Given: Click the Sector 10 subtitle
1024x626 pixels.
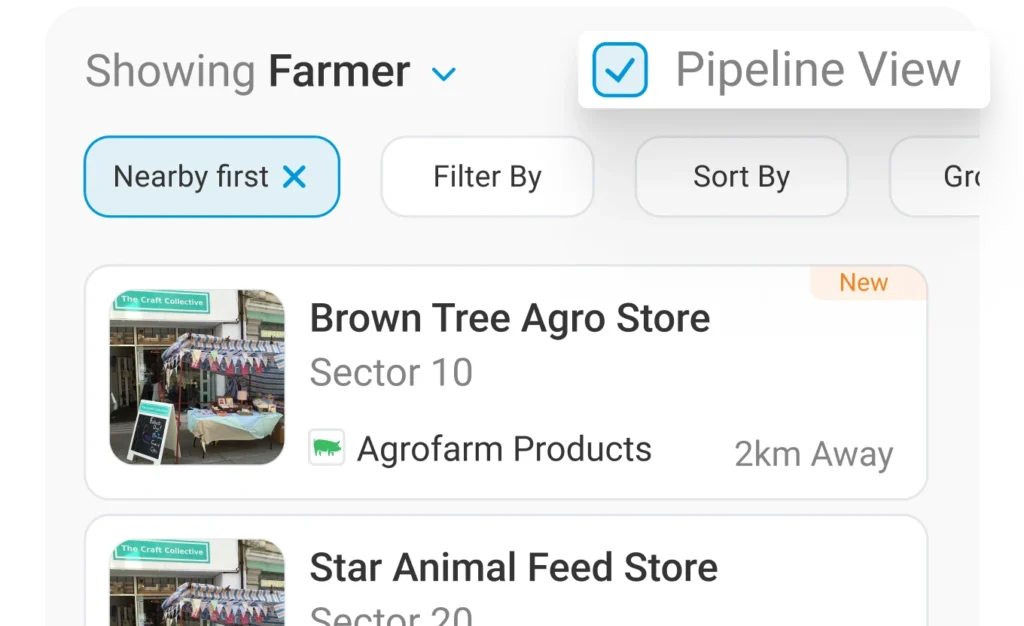Looking at the screenshot, I should coord(391,373).
